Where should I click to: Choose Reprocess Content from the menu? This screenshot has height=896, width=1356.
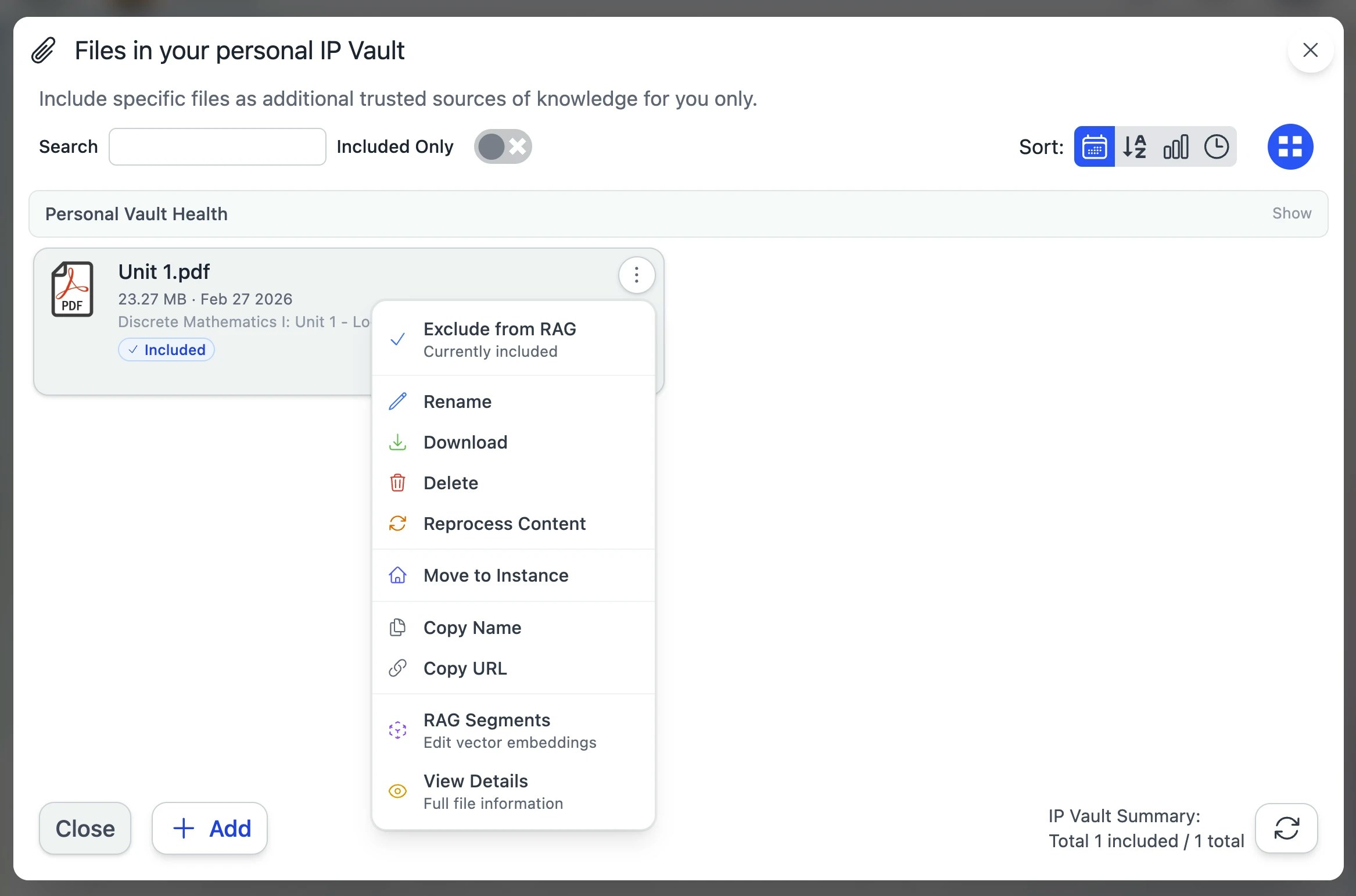[504, 523]
